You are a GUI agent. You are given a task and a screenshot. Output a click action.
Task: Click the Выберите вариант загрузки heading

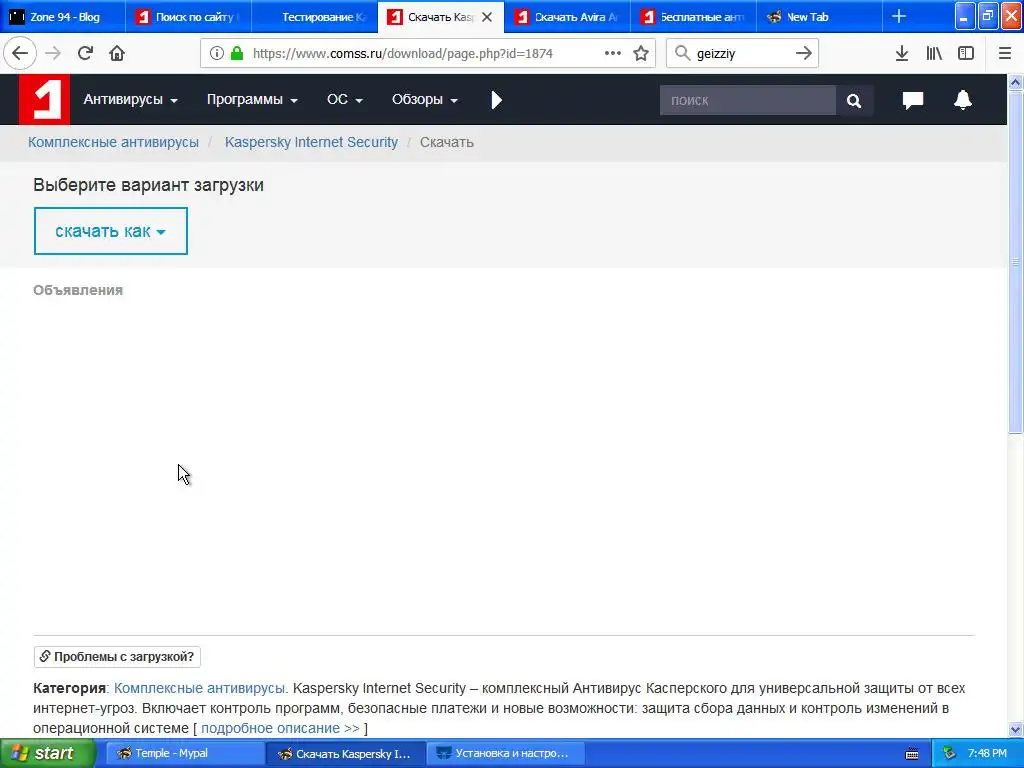pos(148,185)
